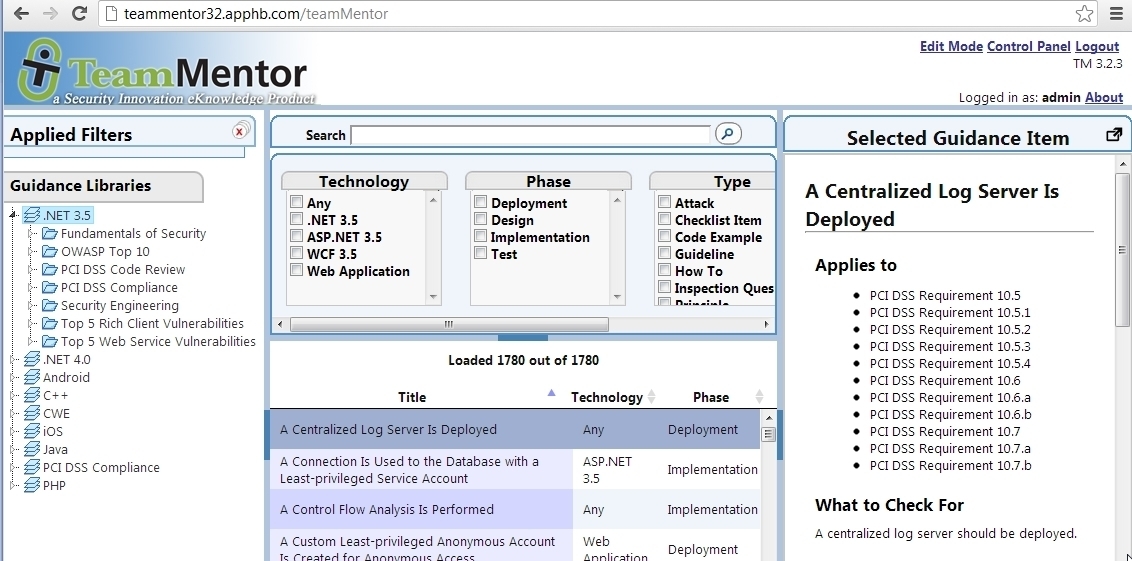This screenshot has width=1132, height=561.
Task: Pop out the Selected Guidance Item panel
Action: pos(1114,136)
